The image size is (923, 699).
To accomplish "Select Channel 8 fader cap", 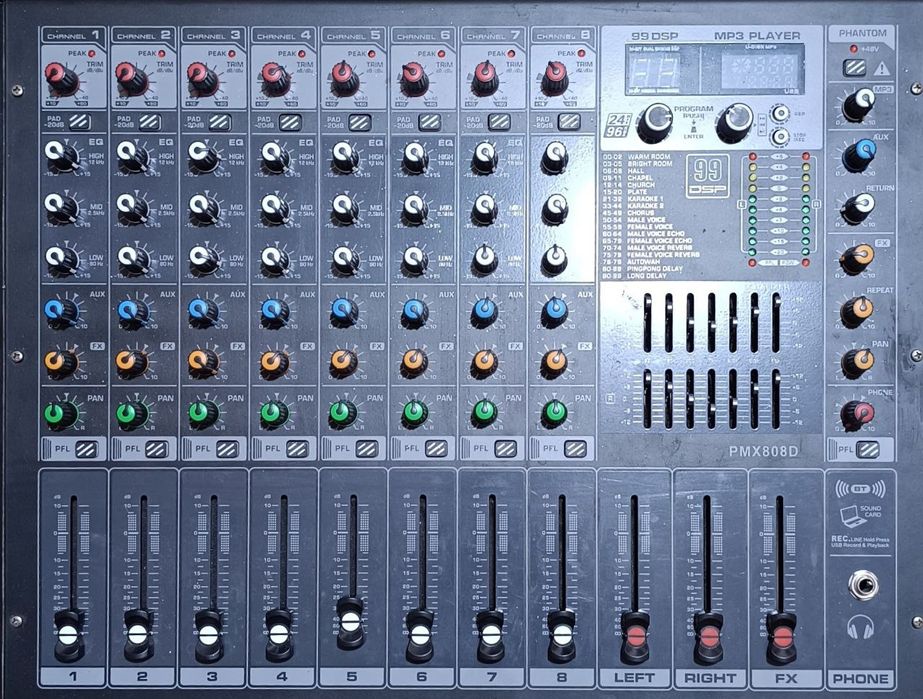I will coord(563,636).
